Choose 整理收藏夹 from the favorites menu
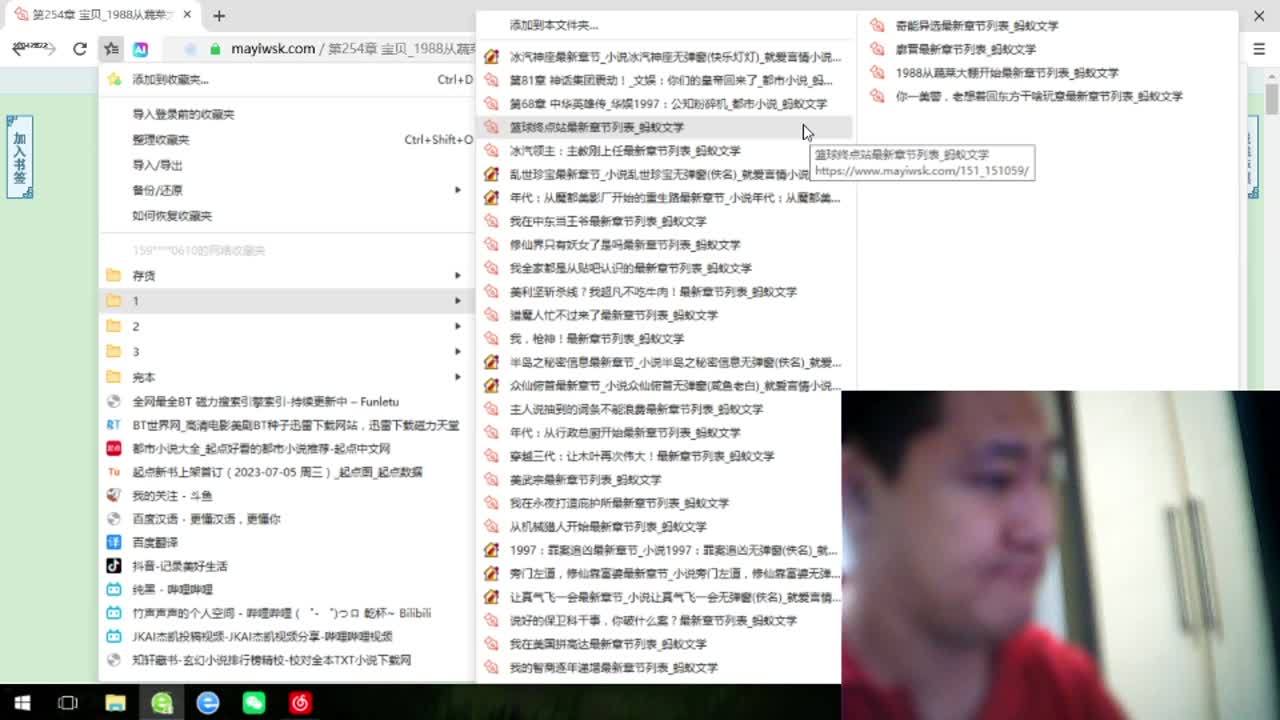 (161, 140)
